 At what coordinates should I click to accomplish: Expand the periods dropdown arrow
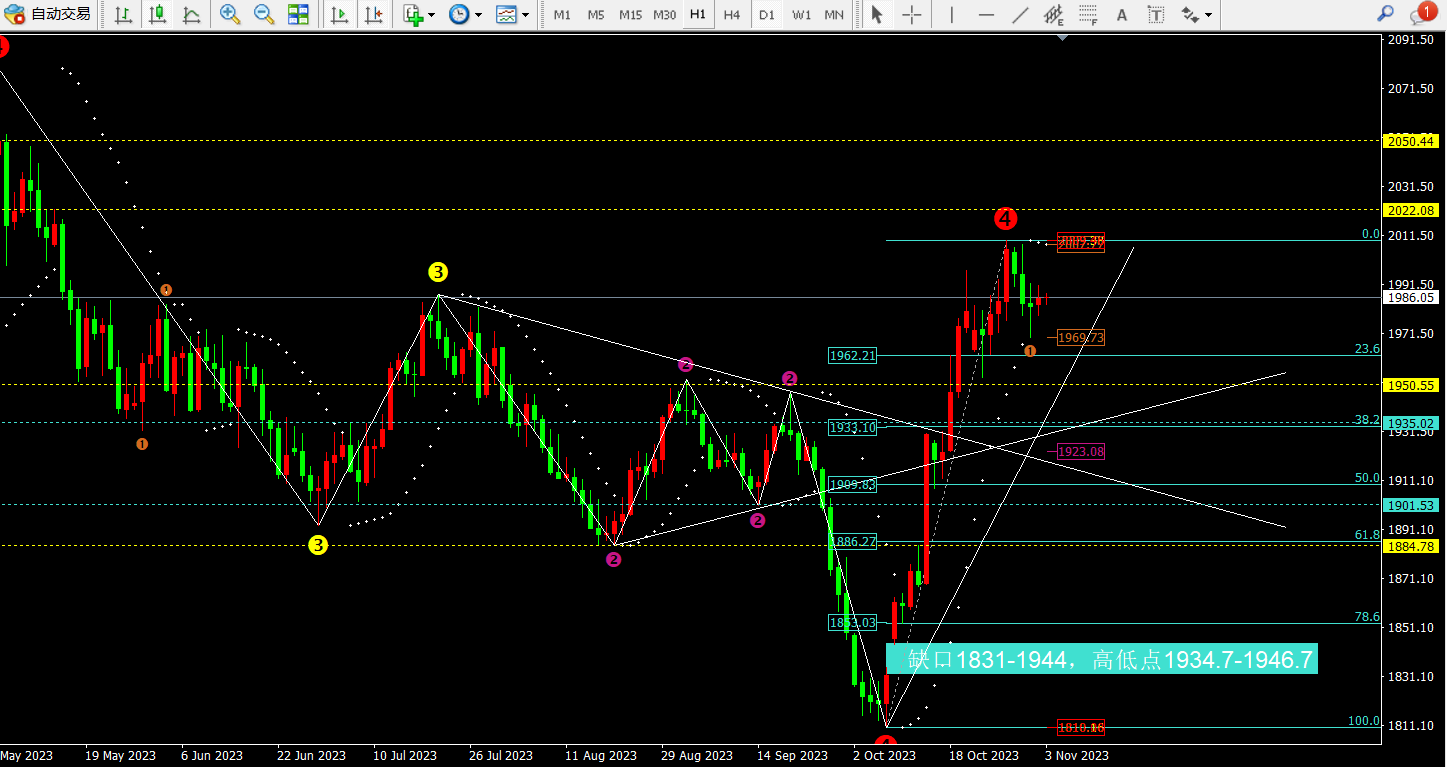pyautogui.click(x=478, y=15)
